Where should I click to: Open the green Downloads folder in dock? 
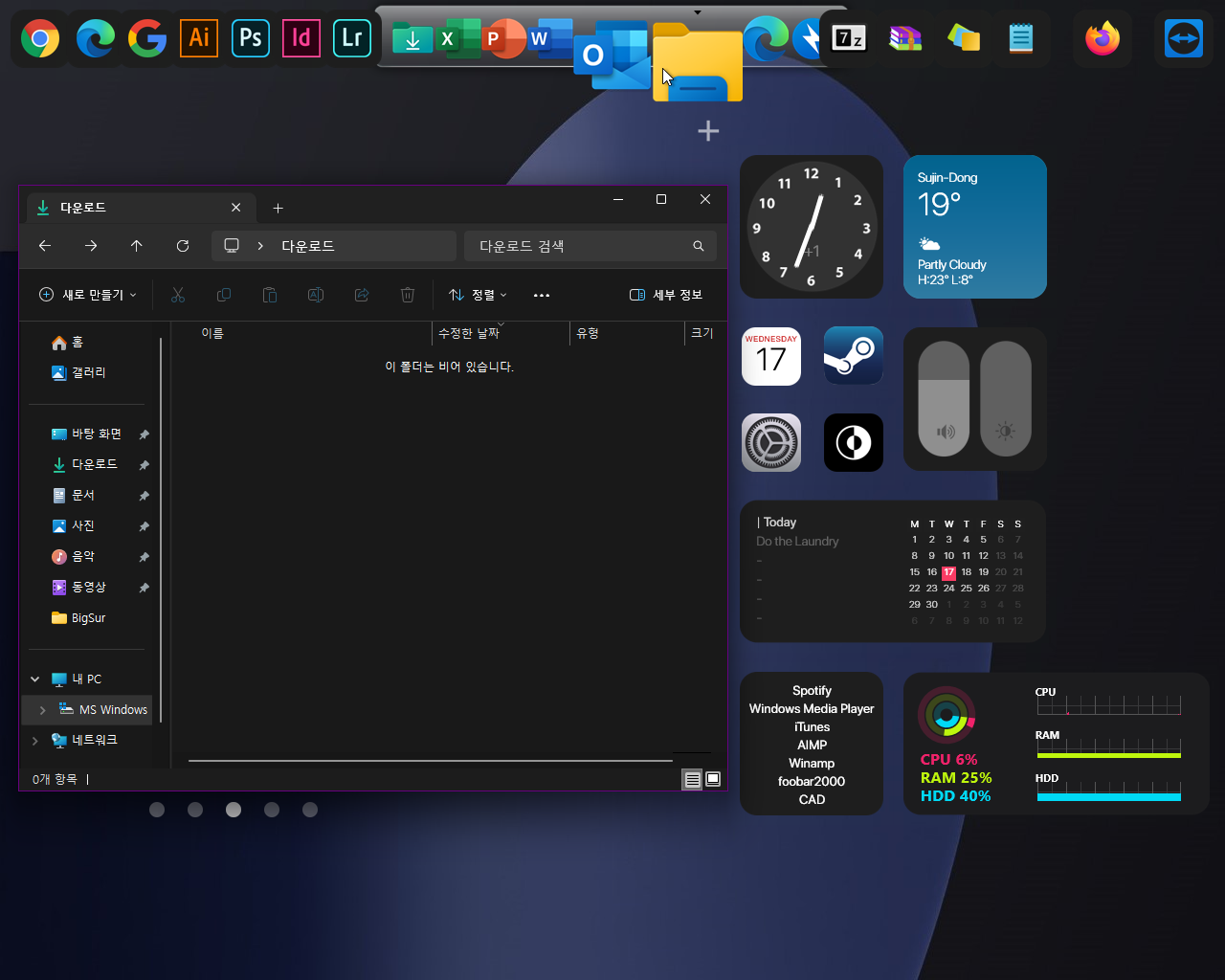click(412, 39)
